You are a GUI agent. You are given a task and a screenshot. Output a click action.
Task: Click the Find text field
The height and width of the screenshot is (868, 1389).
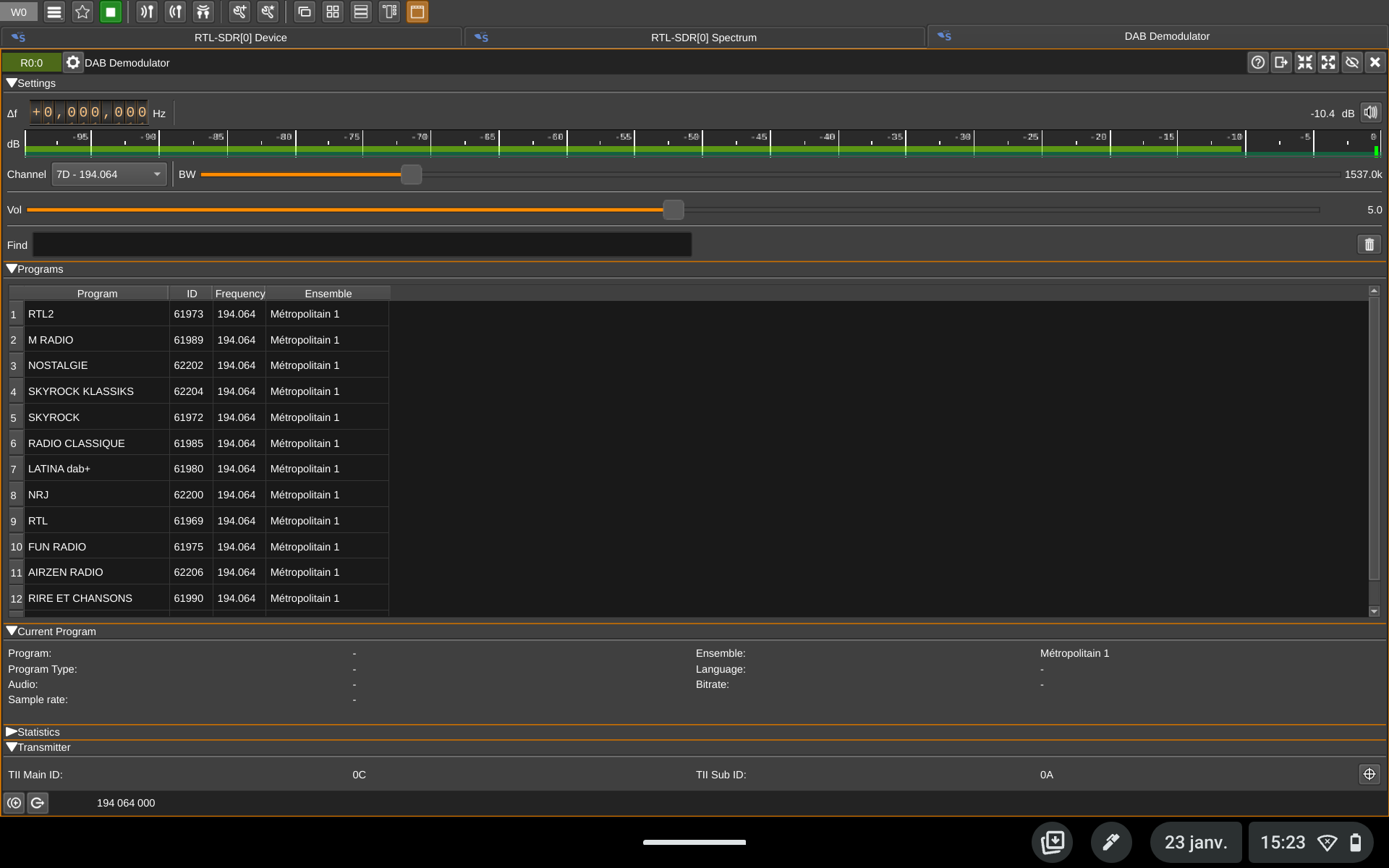point(362,244)
